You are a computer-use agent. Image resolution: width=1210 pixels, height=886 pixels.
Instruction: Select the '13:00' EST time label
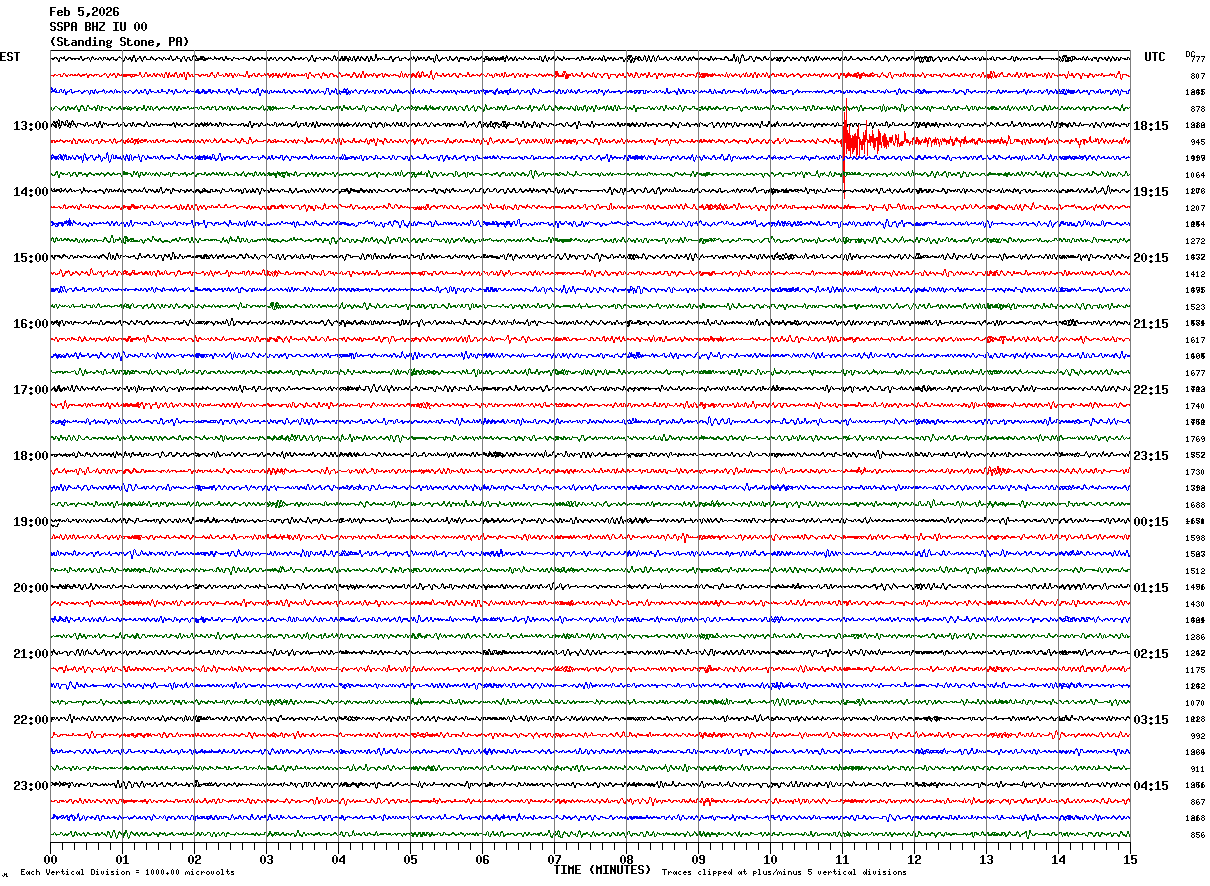coord(30,125)
